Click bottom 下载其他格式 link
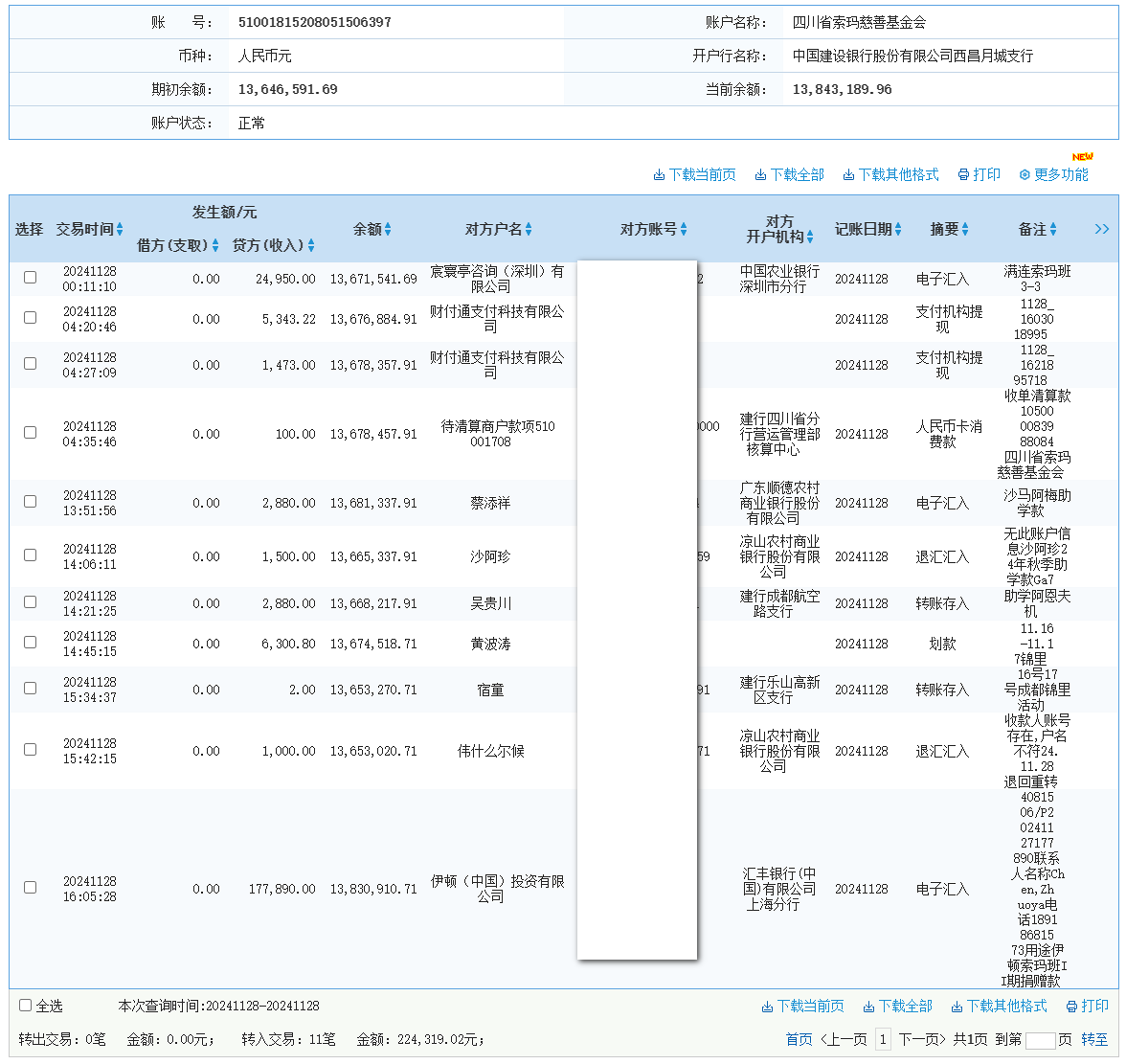 (x=999, y=1006)
